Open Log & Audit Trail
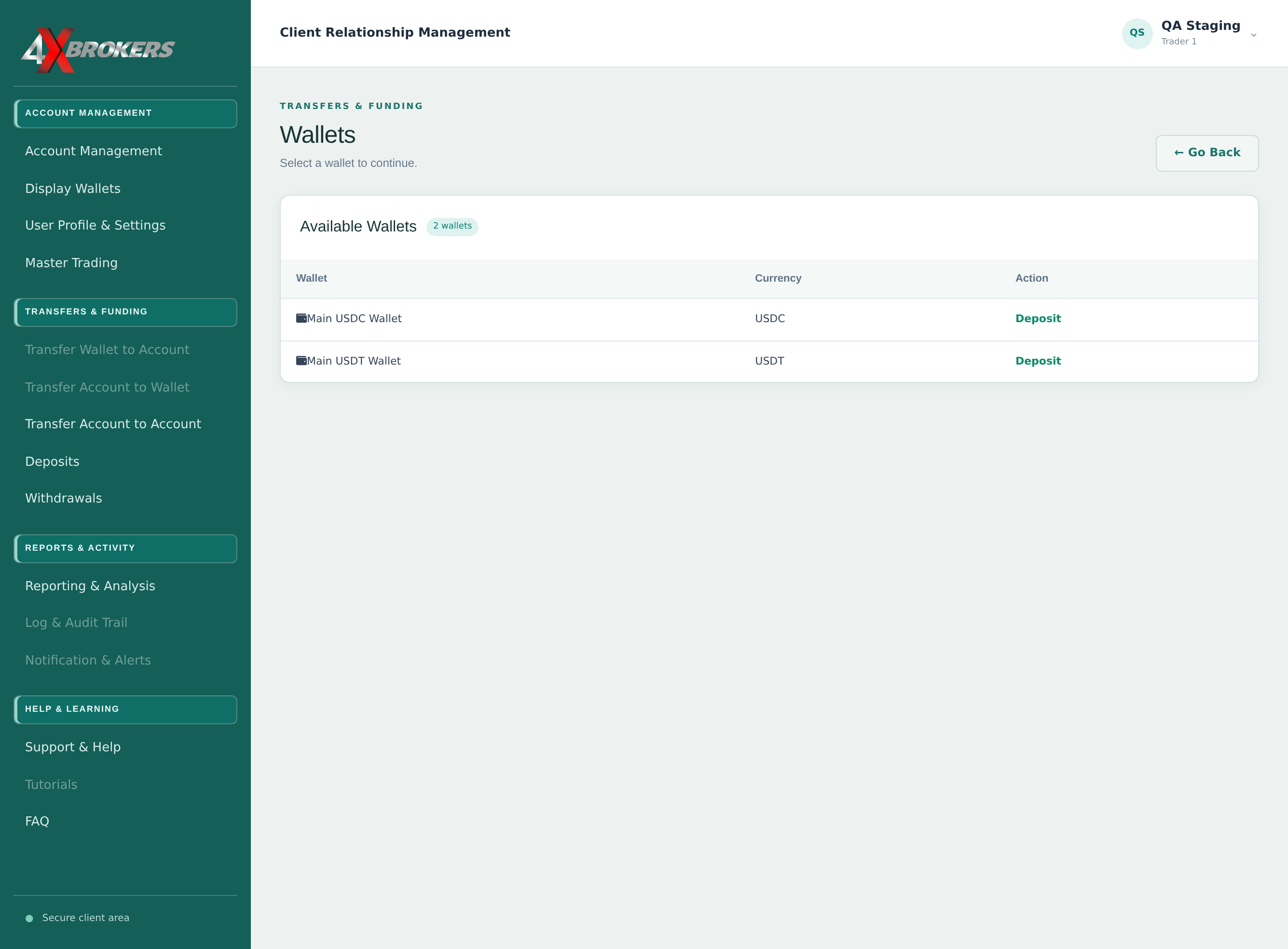 pos(76,623)
